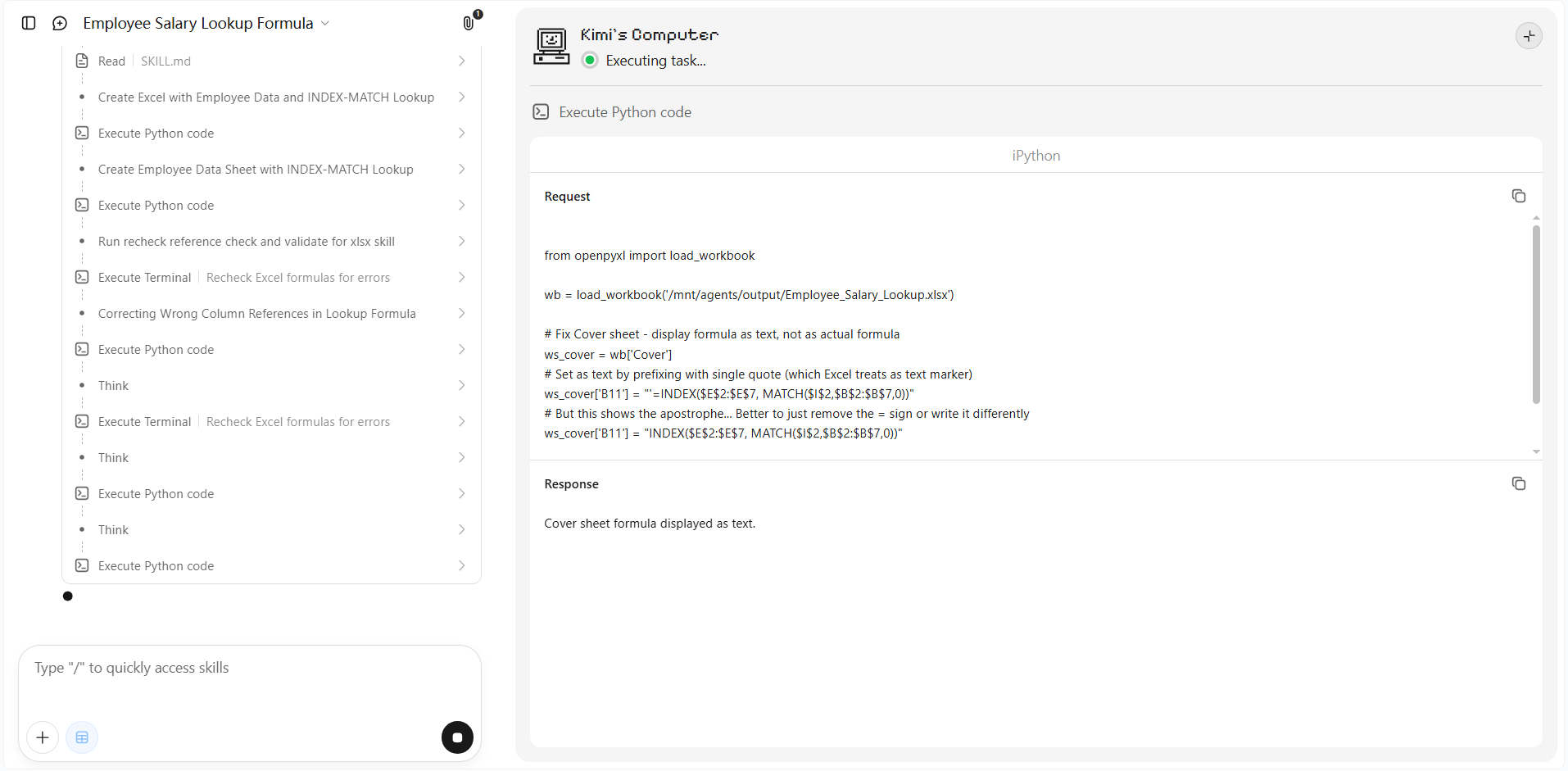Open the first Execute Terminal Recheck Excel formulas step
1568x771 pixels.
[x=270, y=278]
